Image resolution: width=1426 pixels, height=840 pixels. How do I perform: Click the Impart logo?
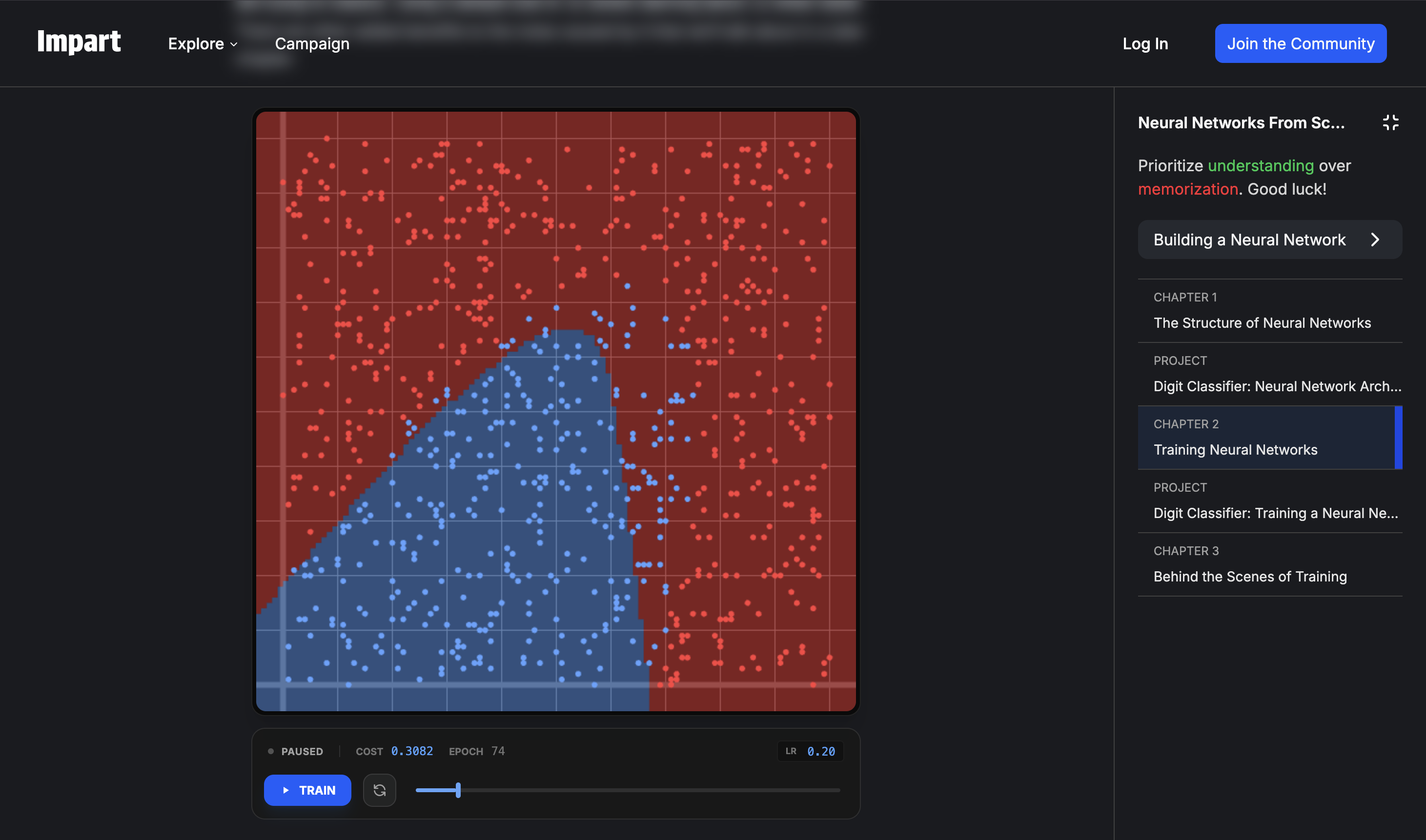point(79,42)
